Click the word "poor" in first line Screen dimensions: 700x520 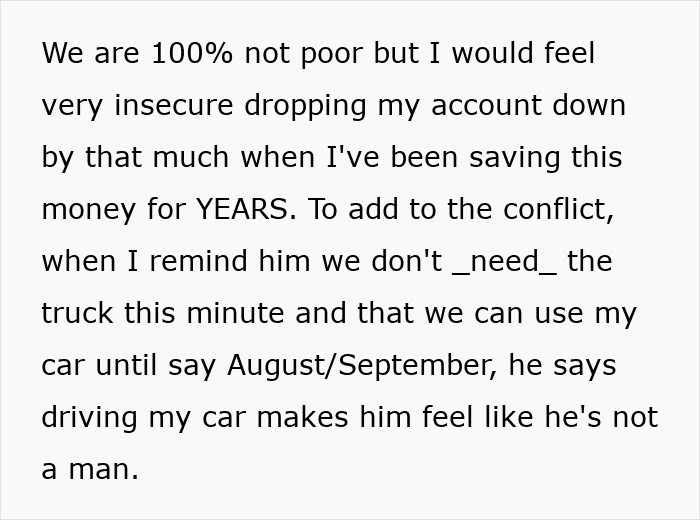331,53
